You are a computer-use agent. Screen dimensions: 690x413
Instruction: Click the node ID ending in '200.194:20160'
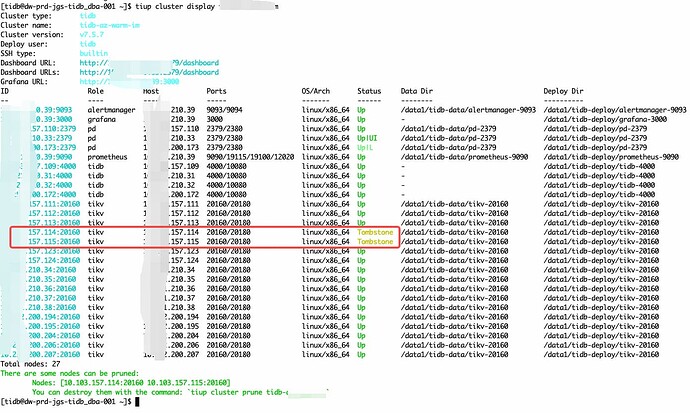(x=52, y=317)
